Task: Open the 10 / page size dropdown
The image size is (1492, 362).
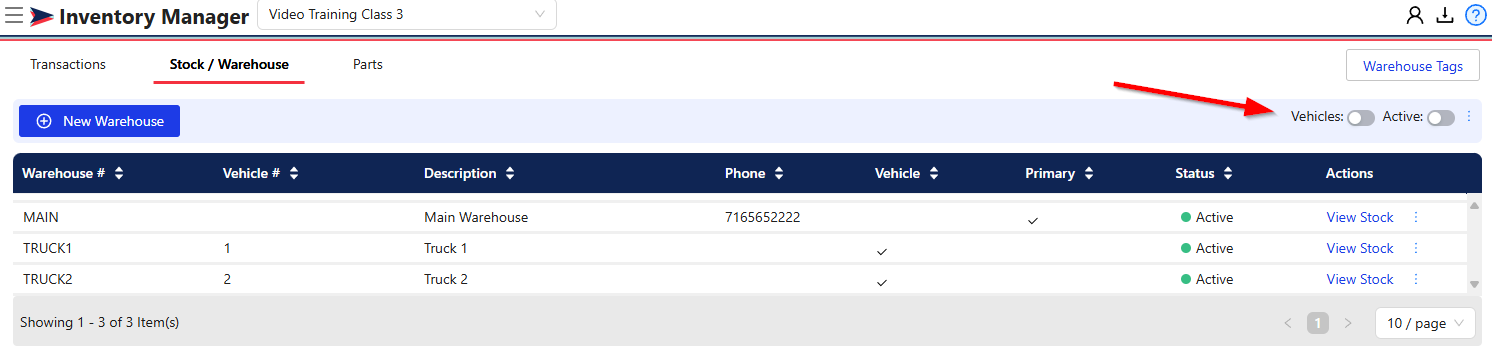Action: 1425,323
